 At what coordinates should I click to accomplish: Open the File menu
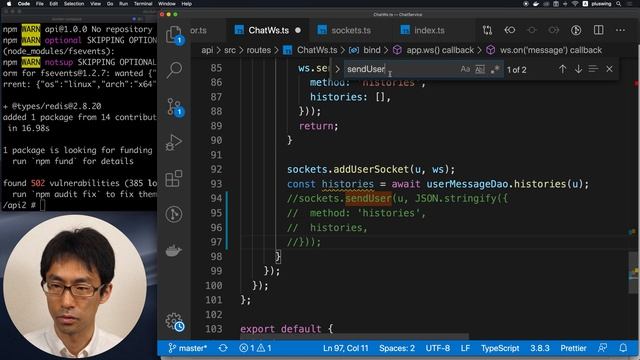[x=40, y=4]
